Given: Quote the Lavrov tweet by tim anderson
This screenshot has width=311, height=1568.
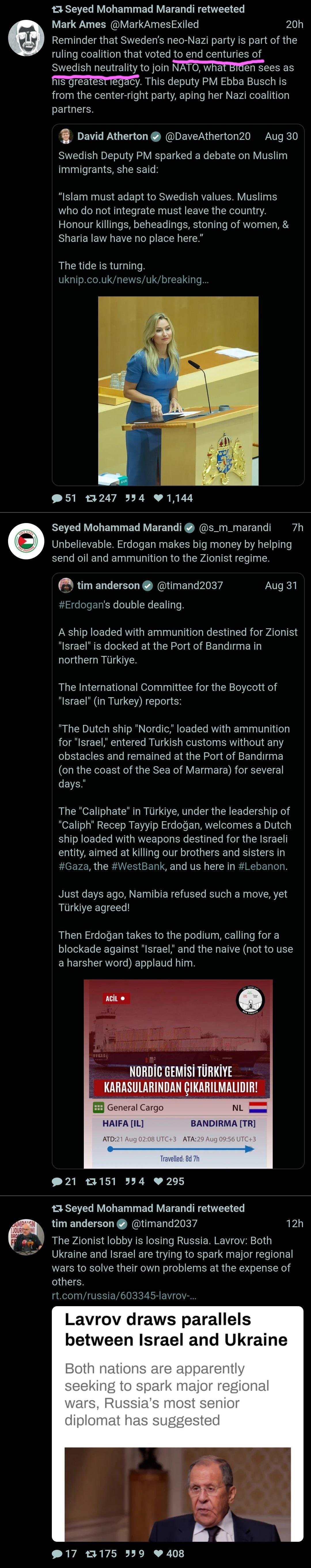Looking at the screenshot, I should pos(130,1553).
